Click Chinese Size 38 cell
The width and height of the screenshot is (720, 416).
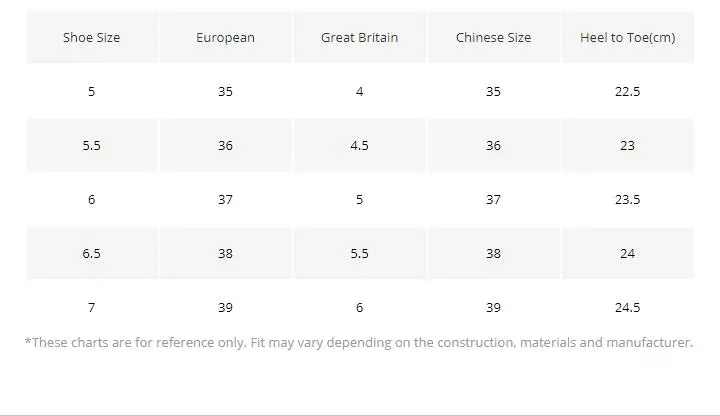pyautogui.click(x=493, y=254)
